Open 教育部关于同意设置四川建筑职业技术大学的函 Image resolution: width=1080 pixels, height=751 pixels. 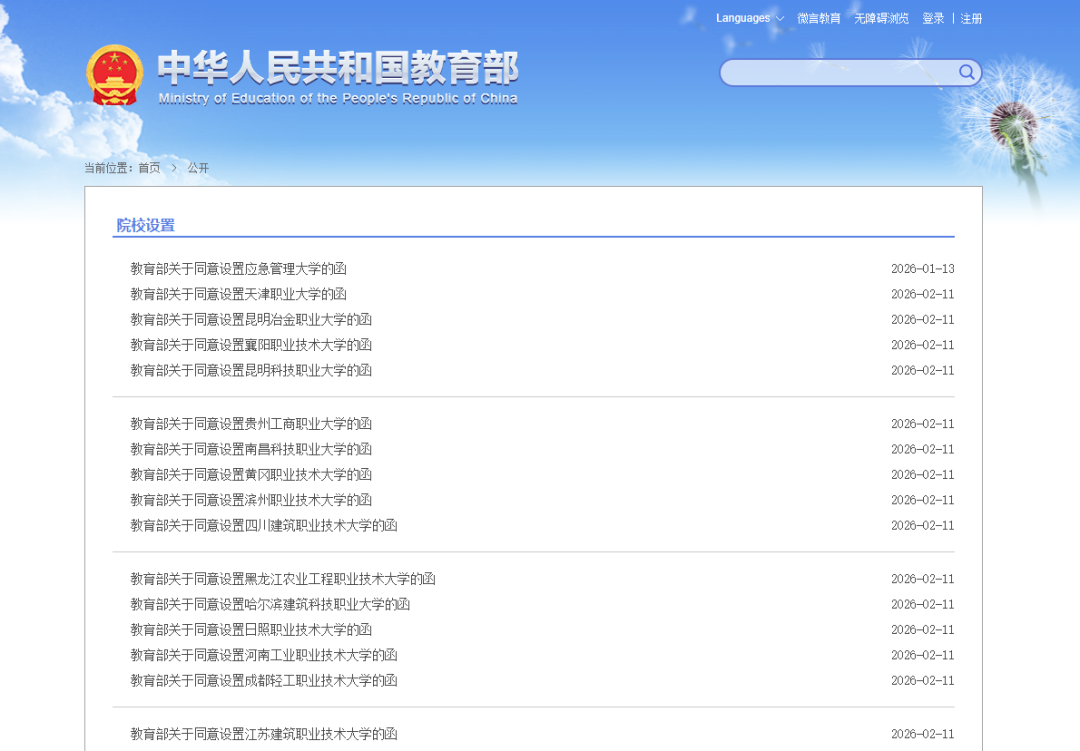pos(264,526)
